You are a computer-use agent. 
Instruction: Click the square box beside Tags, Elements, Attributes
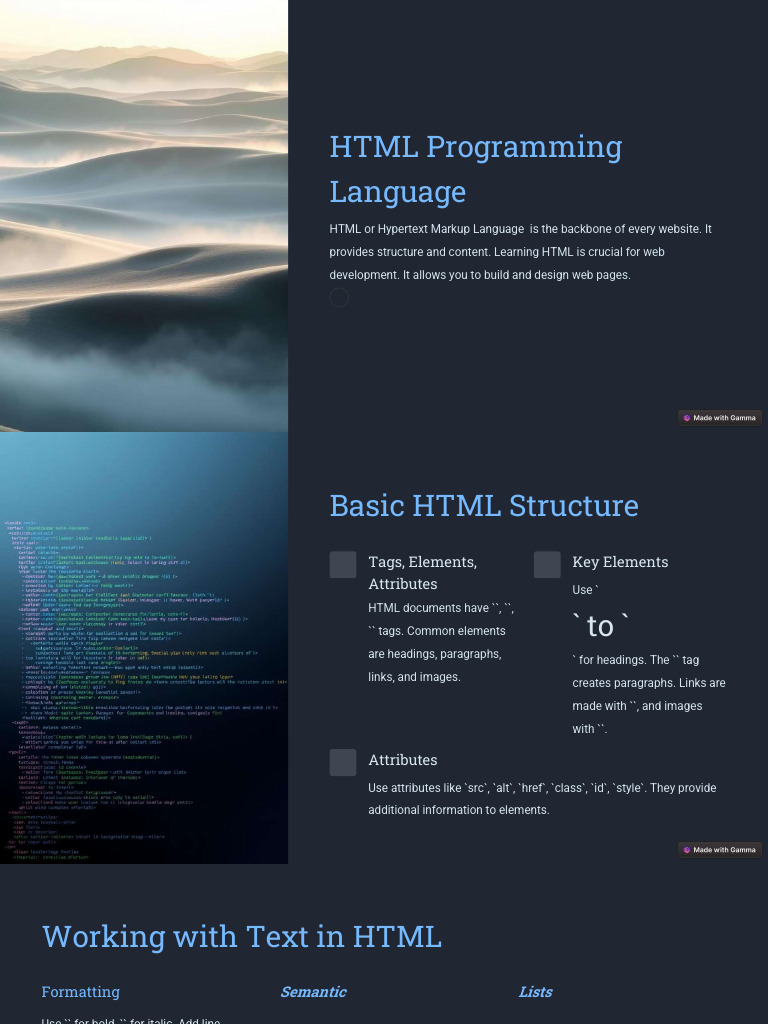(343, 565)
